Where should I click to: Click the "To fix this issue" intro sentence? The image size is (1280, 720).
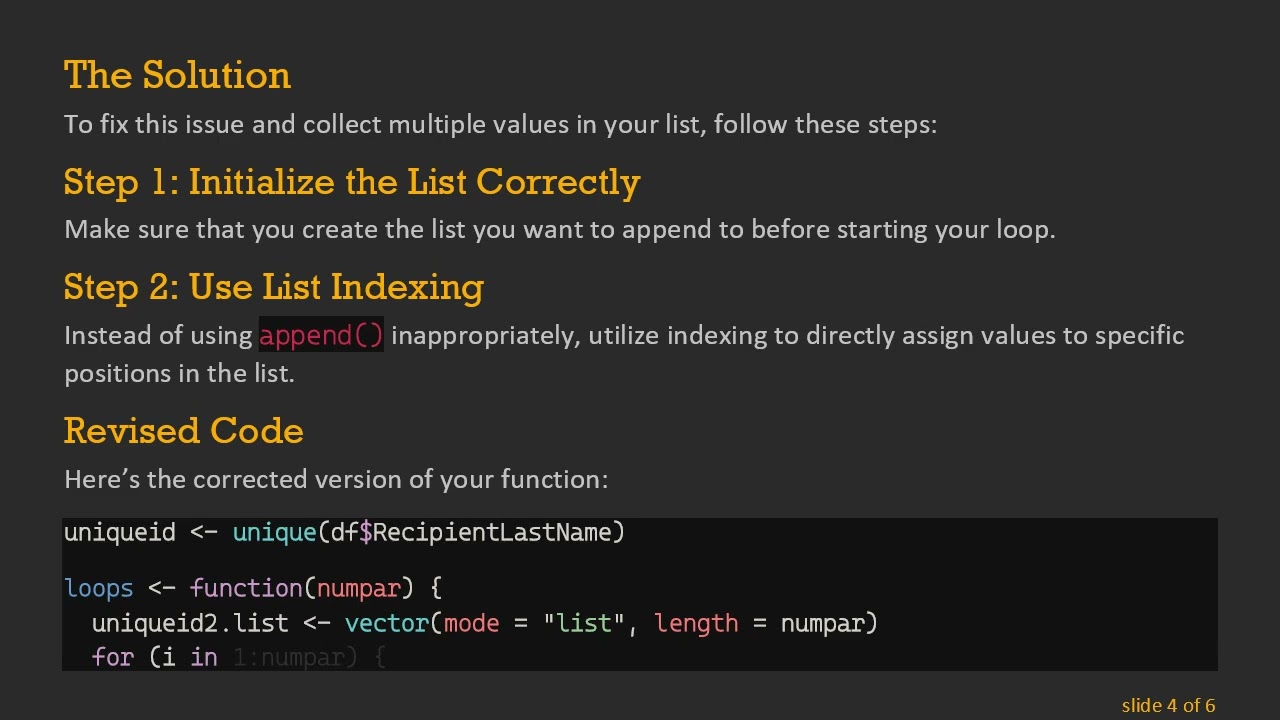500,125
